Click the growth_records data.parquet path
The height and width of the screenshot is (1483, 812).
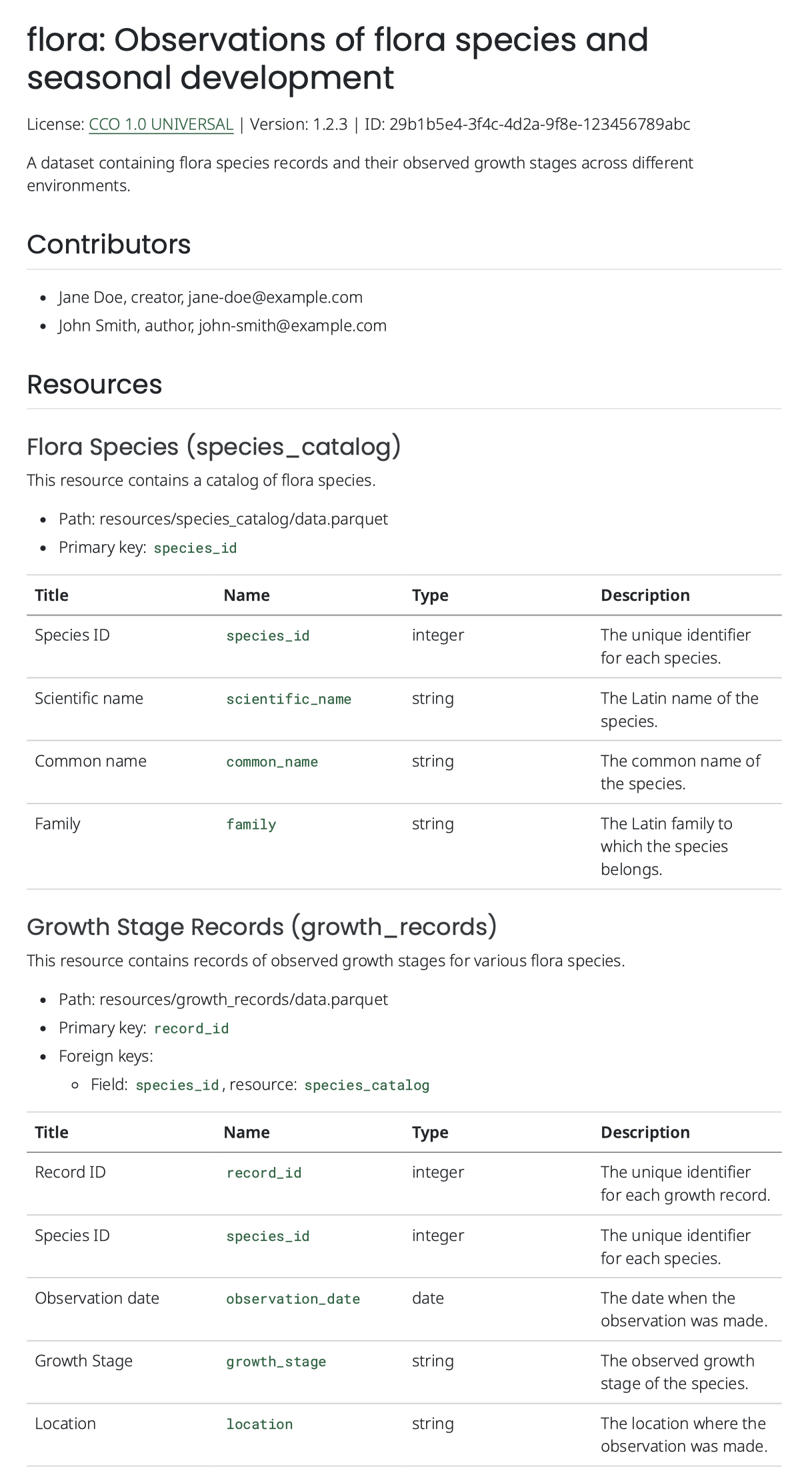243,1000
